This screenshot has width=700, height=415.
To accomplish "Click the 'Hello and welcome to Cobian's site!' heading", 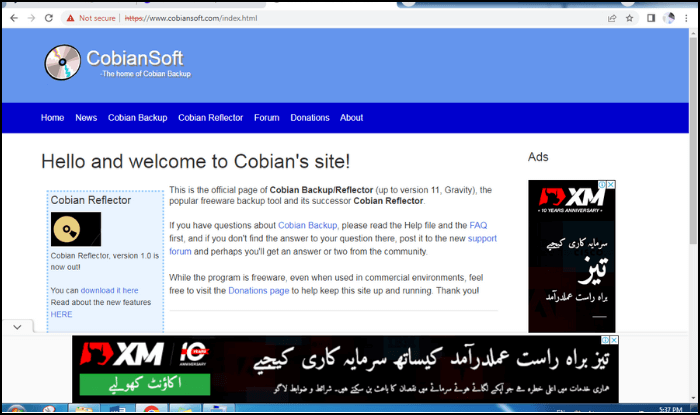I will (x=196, y=162).
